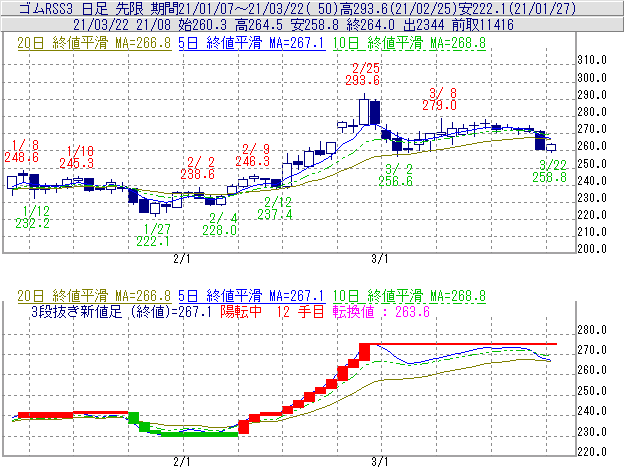Image resolution: width=624 pixels, height=473 pixels.
Task: Click the 2/9 246.3 high annotation
Action: 252,155
